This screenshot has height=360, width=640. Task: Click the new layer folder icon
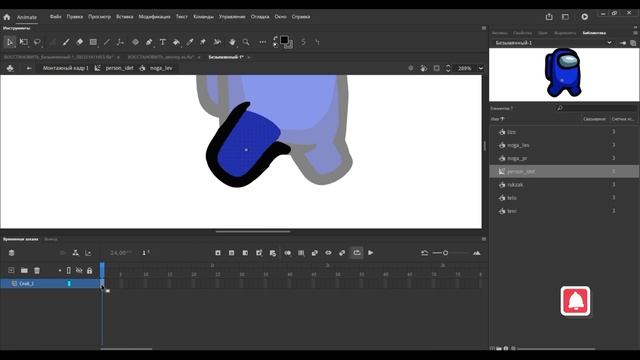tap(24, 270)
